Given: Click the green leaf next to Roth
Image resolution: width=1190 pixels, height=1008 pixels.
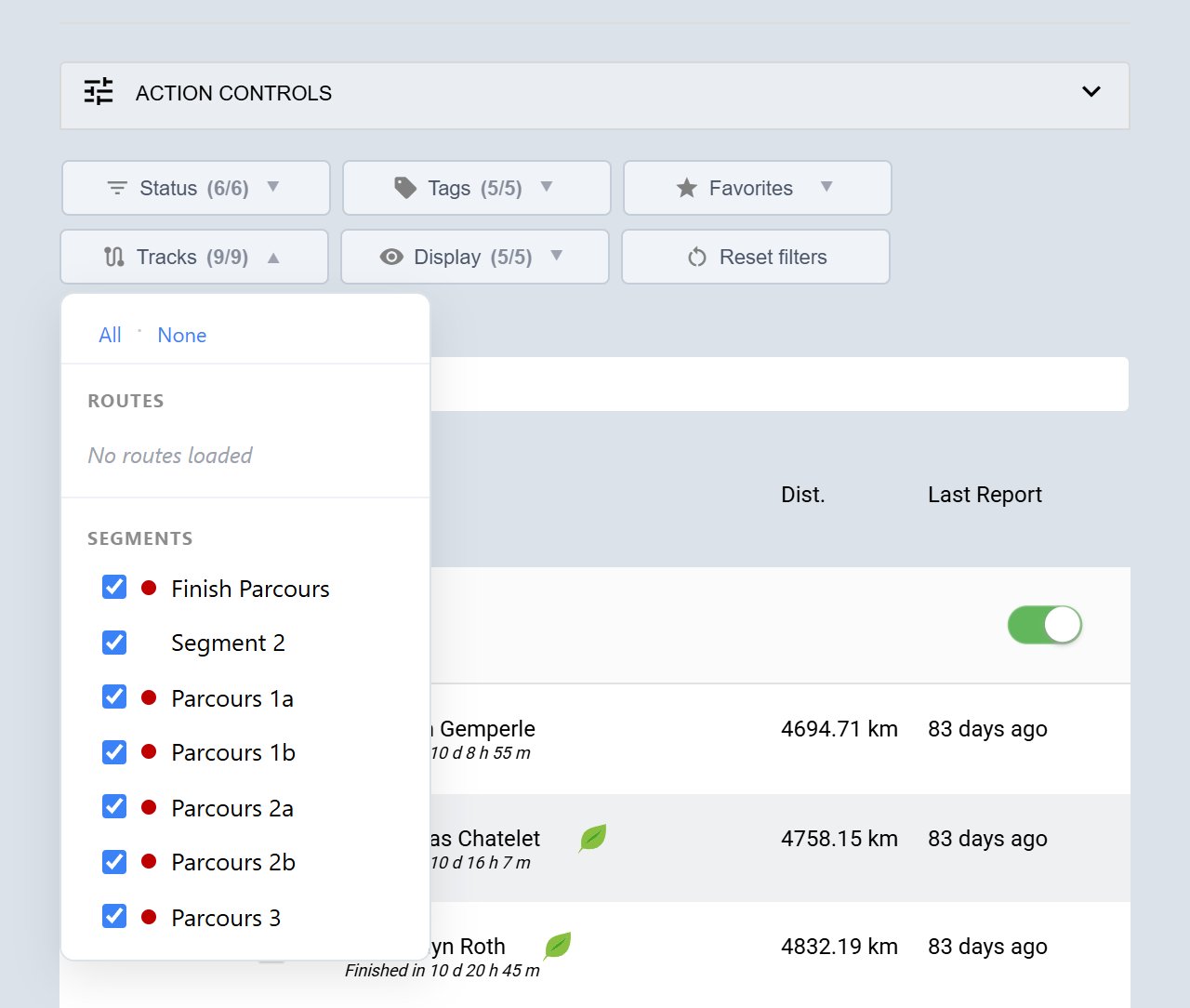Looking at the screenshot, I should 558,946.
